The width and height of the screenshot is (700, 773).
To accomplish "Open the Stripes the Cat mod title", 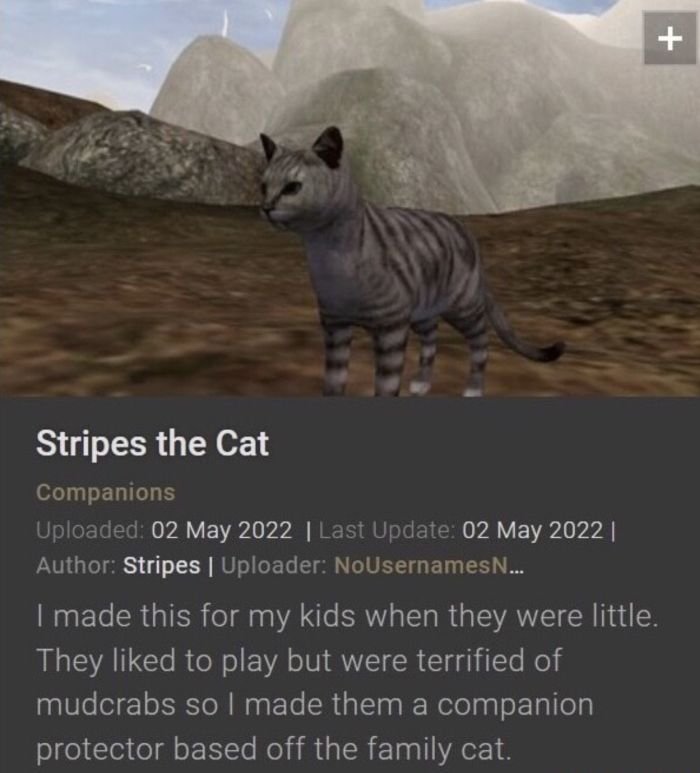I will [152, 443].
